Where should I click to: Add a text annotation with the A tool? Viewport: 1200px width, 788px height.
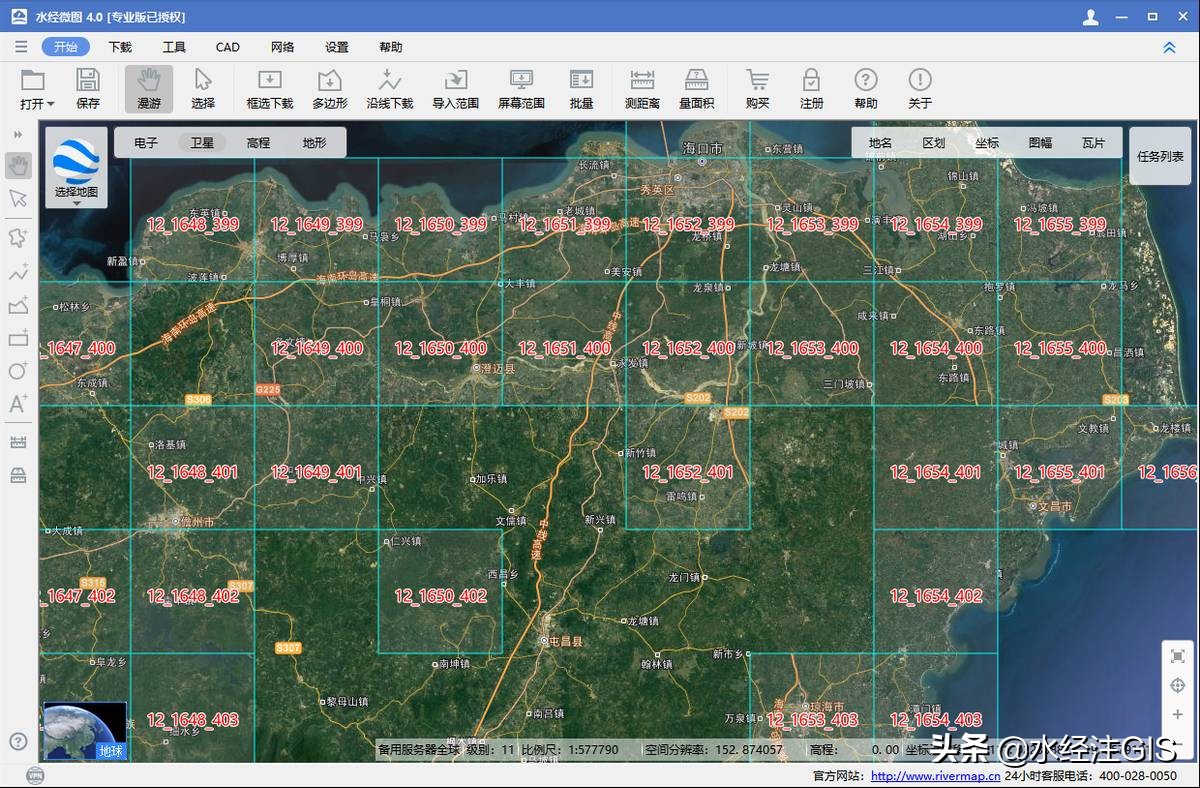click(x=18, y=404)
